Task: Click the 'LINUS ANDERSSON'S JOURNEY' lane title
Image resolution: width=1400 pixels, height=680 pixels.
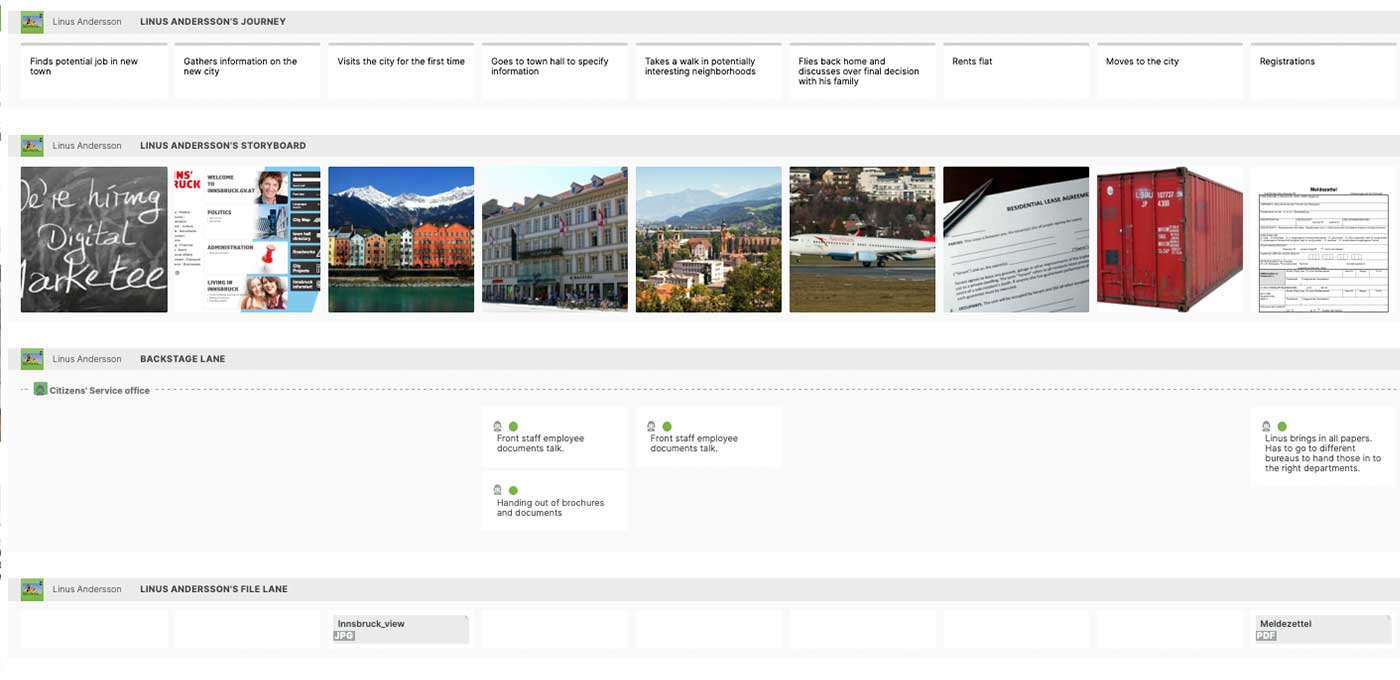Action: [x=213, y=22]
